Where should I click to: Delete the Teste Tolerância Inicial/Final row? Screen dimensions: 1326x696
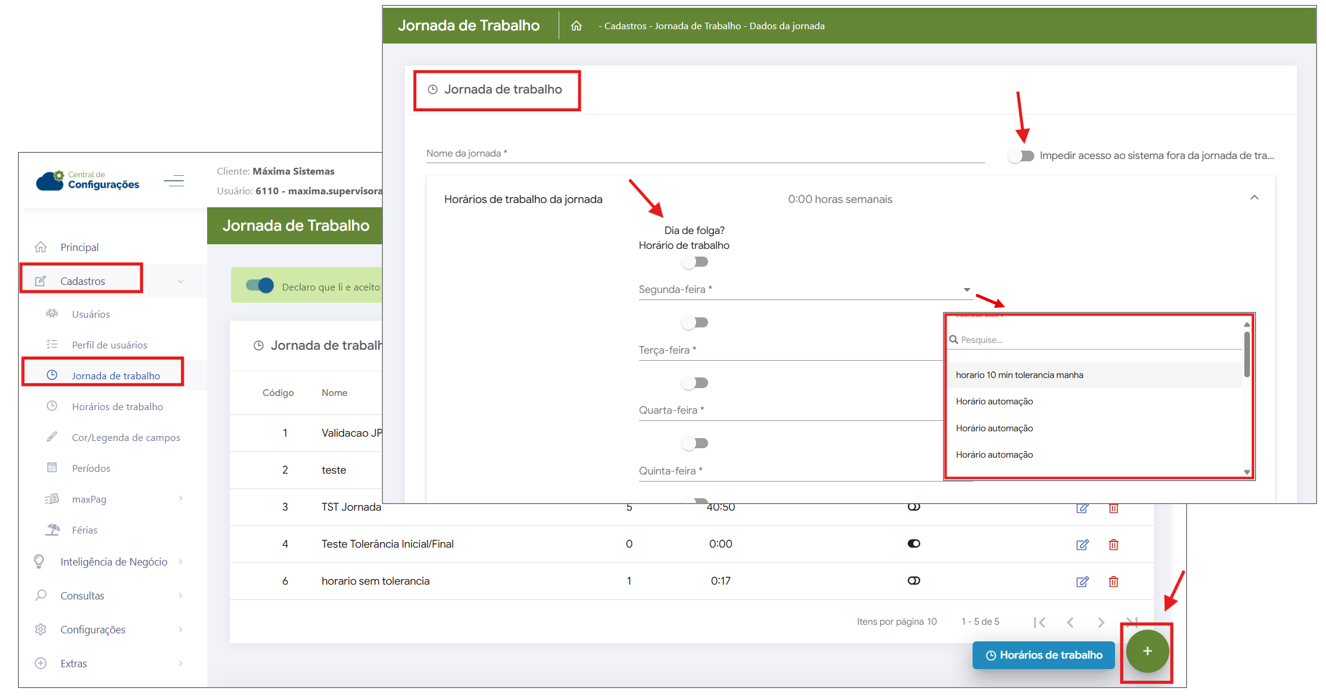click(x=1113, y=545)
